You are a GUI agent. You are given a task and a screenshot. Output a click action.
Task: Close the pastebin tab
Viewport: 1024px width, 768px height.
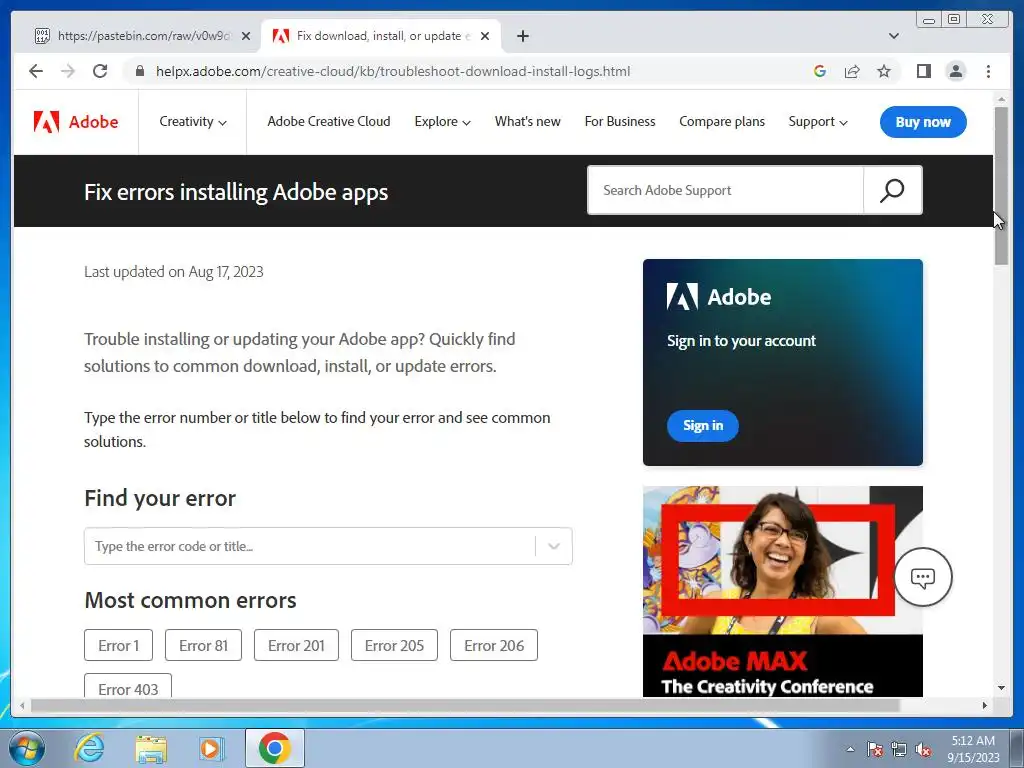246,36
